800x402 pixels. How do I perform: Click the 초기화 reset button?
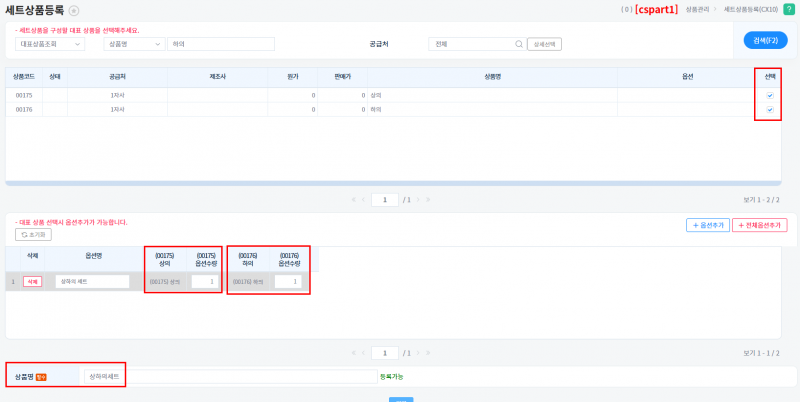(34, 235)
